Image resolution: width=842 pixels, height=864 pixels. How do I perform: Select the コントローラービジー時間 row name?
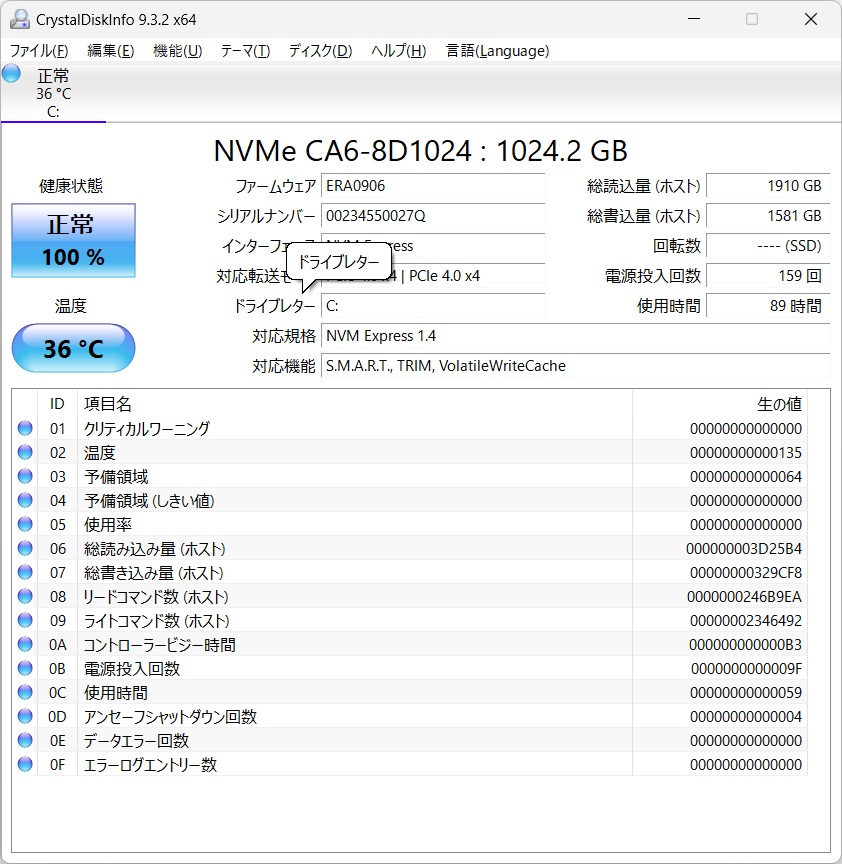(x=159, y=644)
